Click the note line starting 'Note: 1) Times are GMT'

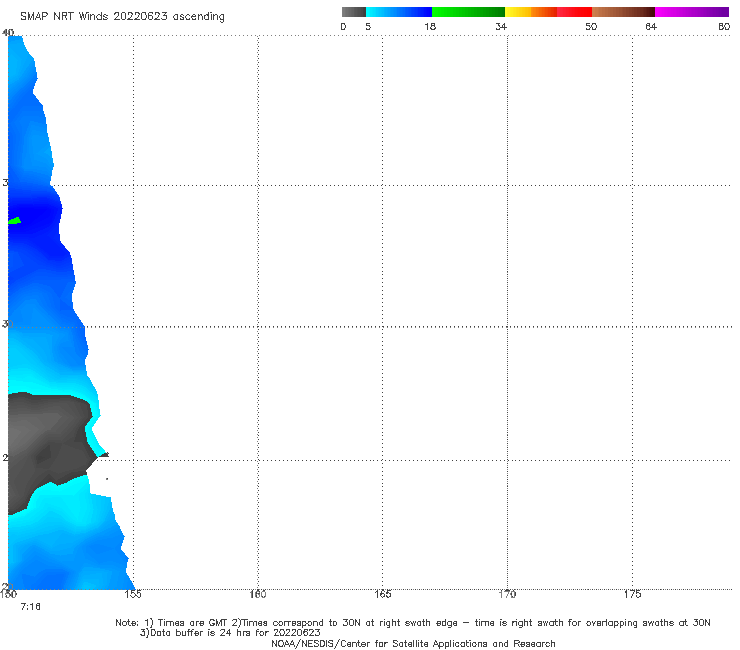(x=412, y=623)
